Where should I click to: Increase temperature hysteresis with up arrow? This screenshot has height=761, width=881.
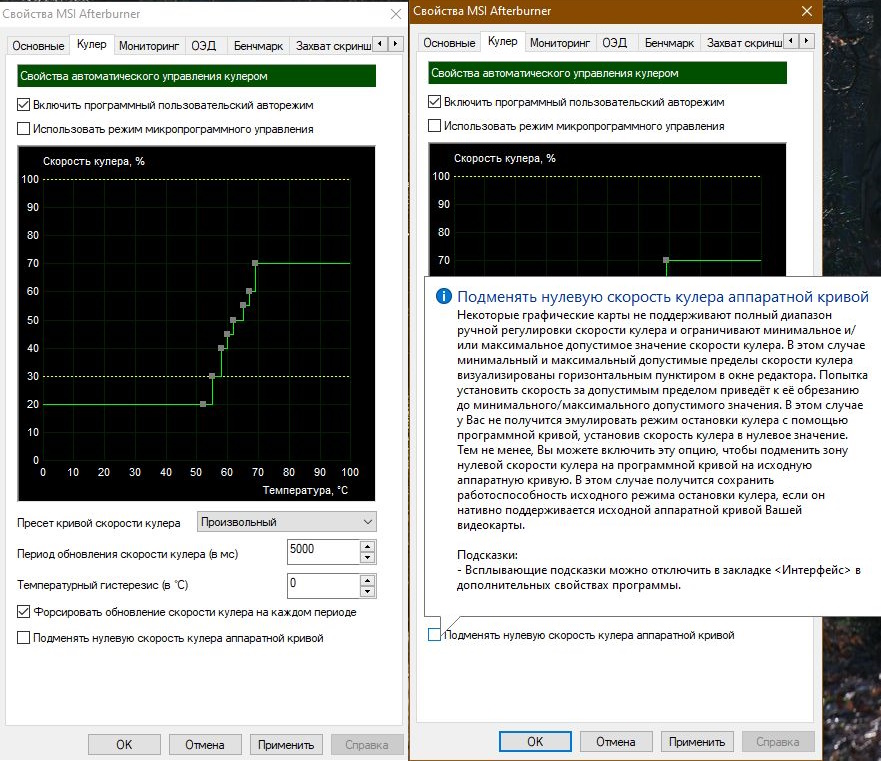[x=367, y=579]
